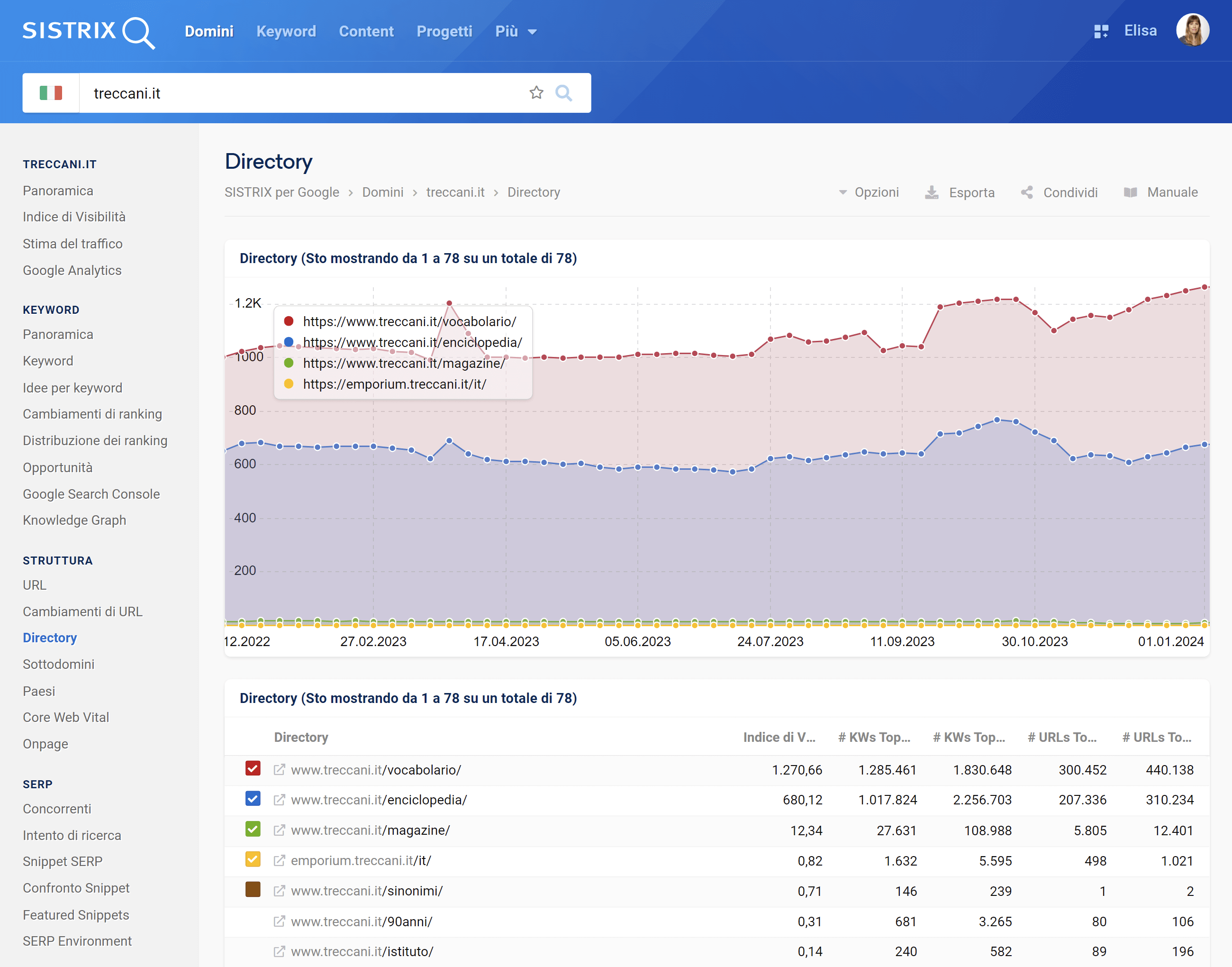
Task: Click the Condividi share icon
Action: tap(1026, 192)
